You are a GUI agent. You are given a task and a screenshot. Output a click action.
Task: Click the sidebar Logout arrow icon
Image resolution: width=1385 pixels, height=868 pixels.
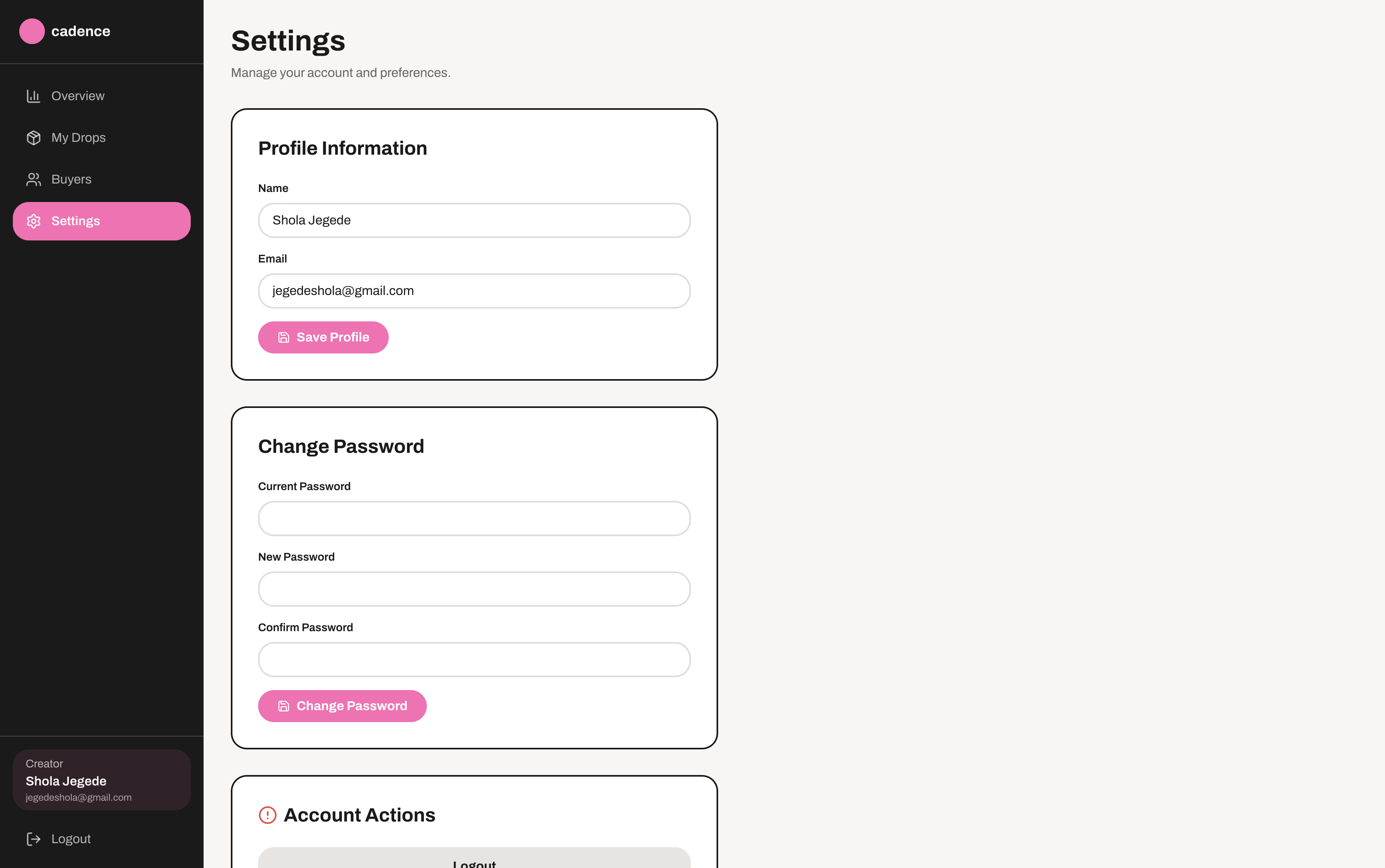[x=33, y=839]
